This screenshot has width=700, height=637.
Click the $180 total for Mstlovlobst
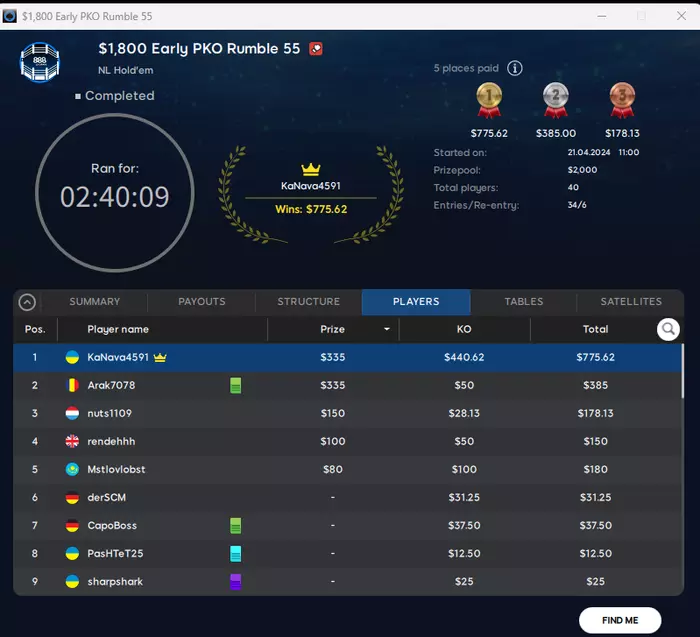(x=595, y=470)
